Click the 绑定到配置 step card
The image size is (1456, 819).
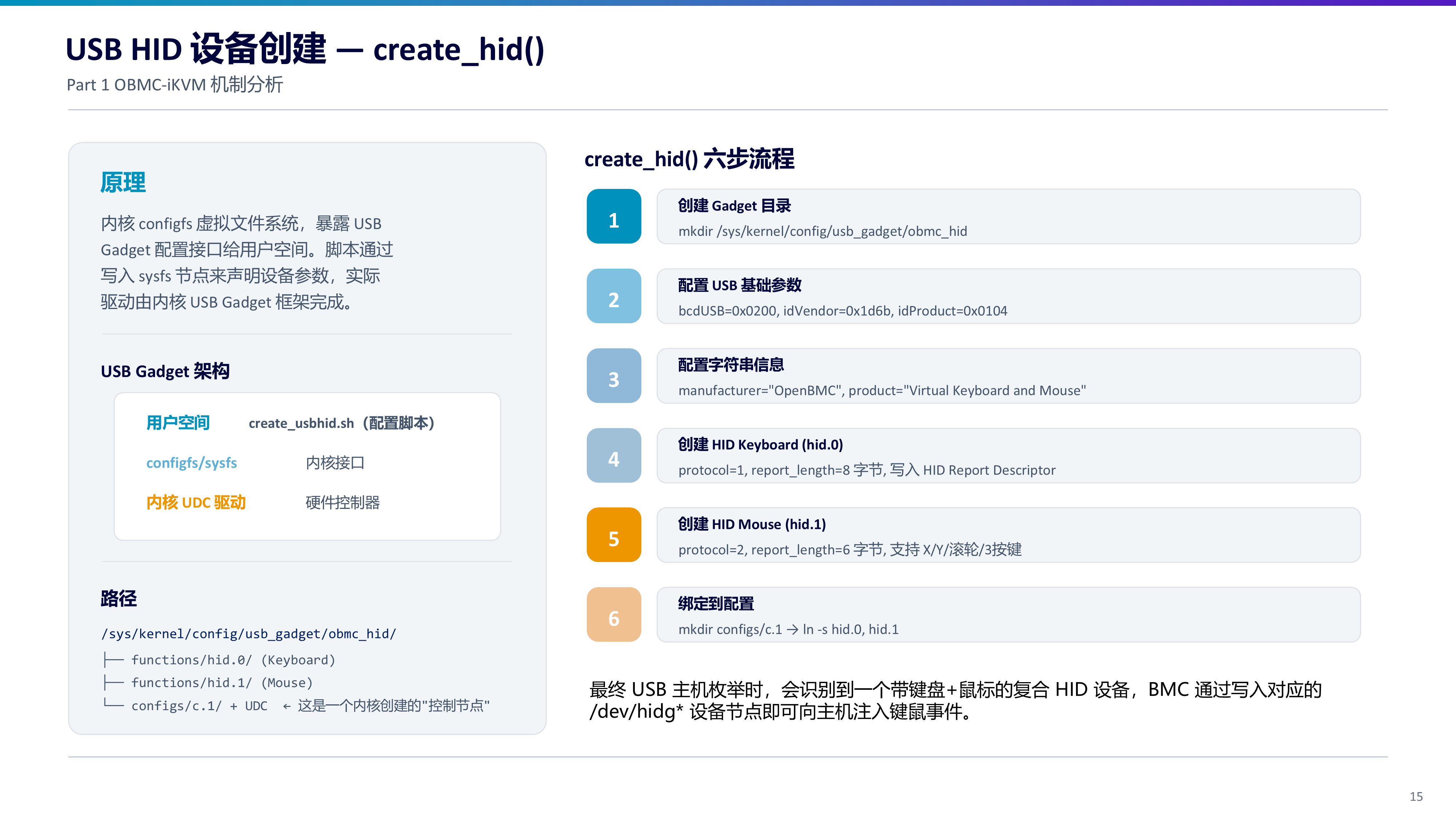[1008, 614]
